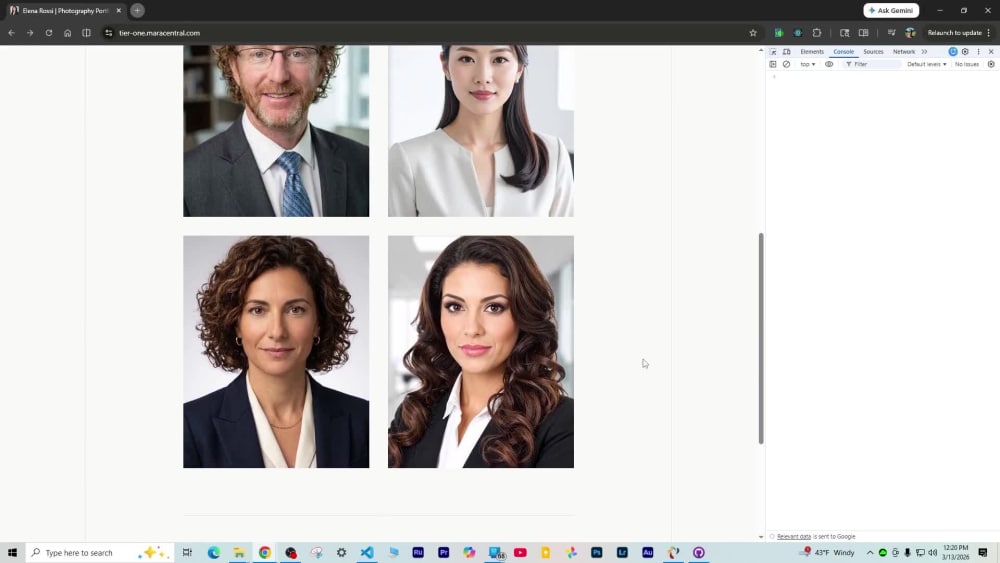
Task: Click the scrollbar down arrow
Action: click(761, 537)
